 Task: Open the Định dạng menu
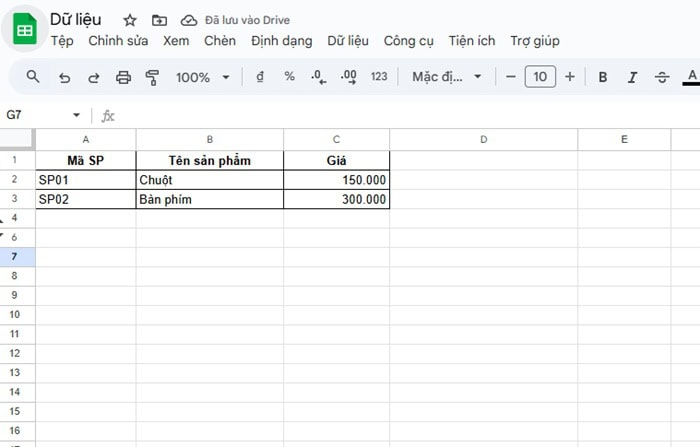coord(281,41)
